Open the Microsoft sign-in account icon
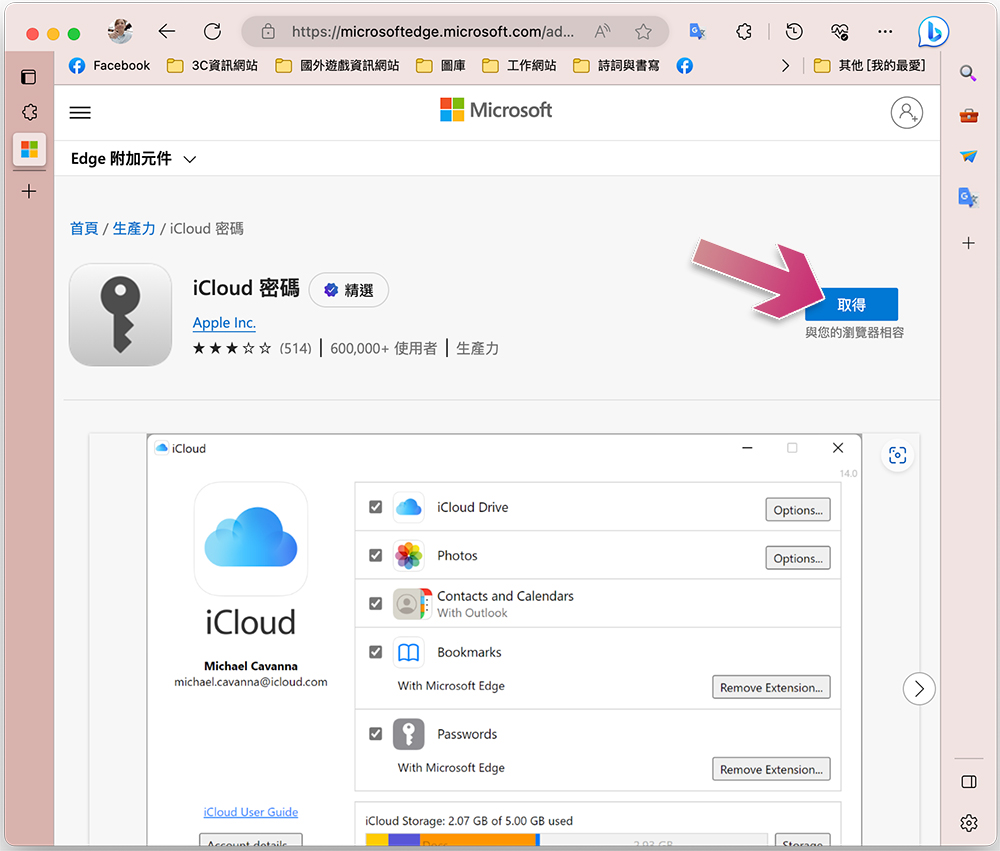This screenshot has height=851, width=1000. click(x=906, y=113)
